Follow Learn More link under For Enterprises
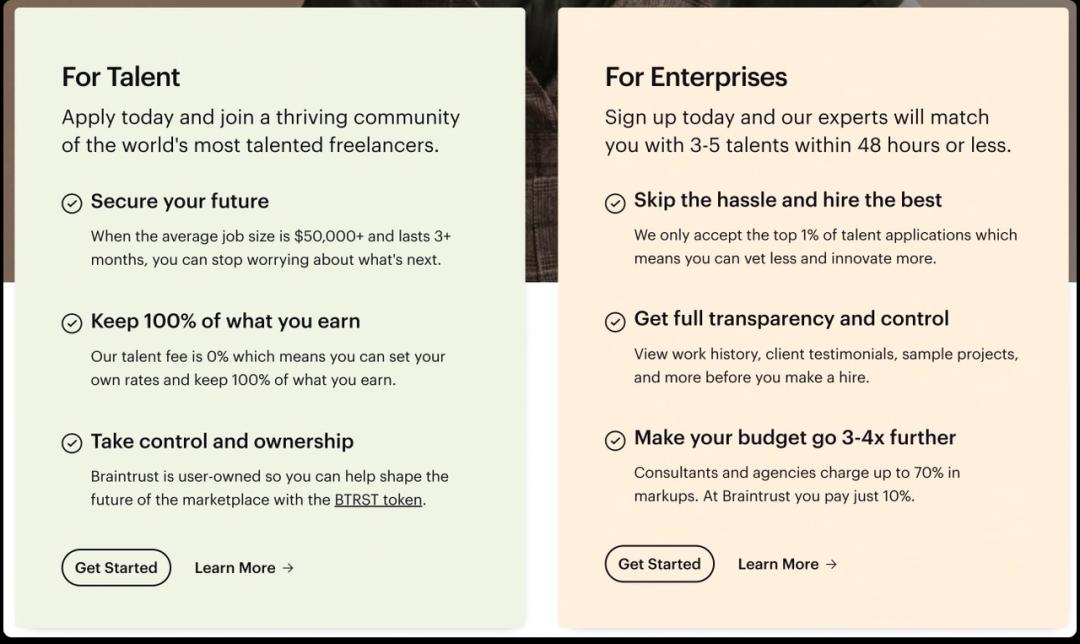This screenshot has height=644, width=1080. pos(778,564)
